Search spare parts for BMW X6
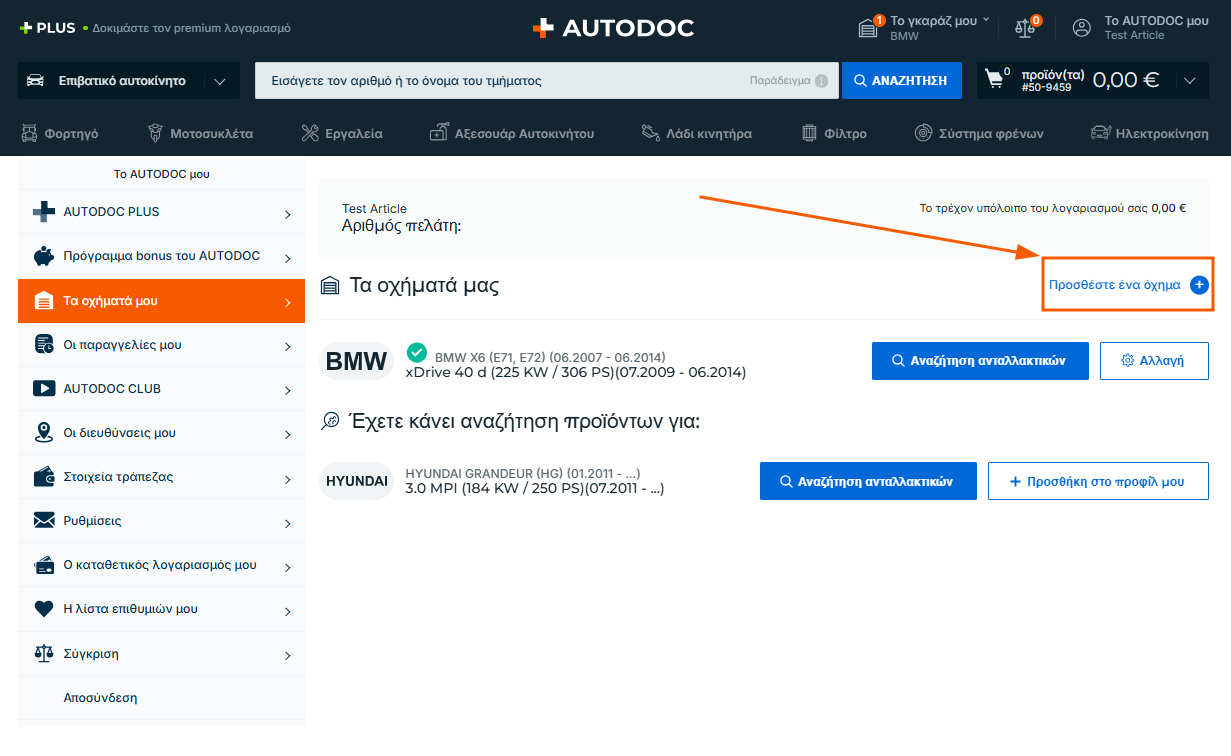 (980, 361)
